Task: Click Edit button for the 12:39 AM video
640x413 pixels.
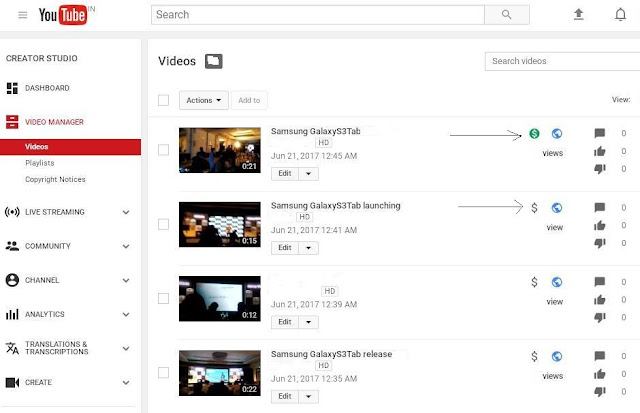Action: click(285, 322)
